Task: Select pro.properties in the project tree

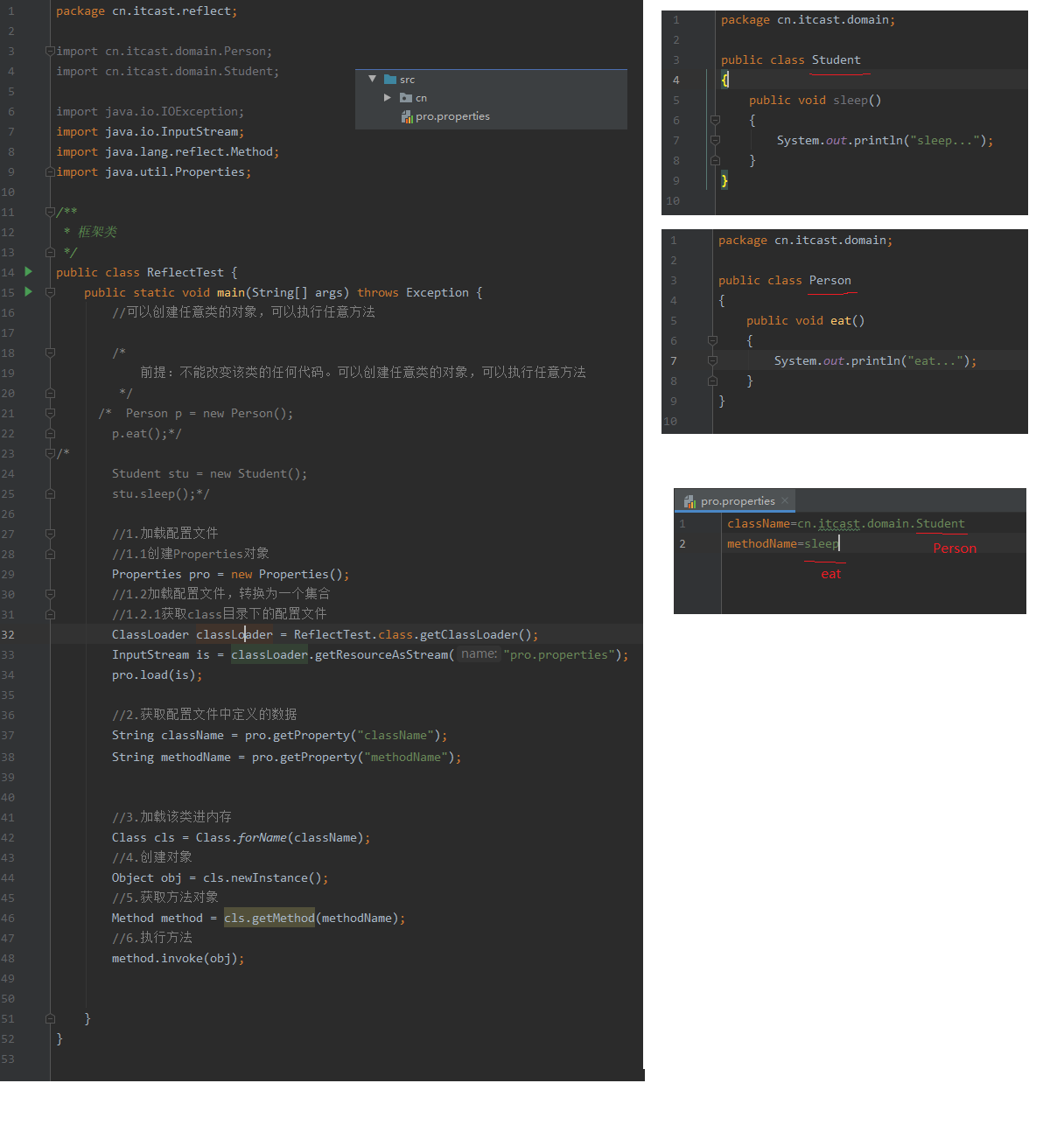Action: (452, 116)
